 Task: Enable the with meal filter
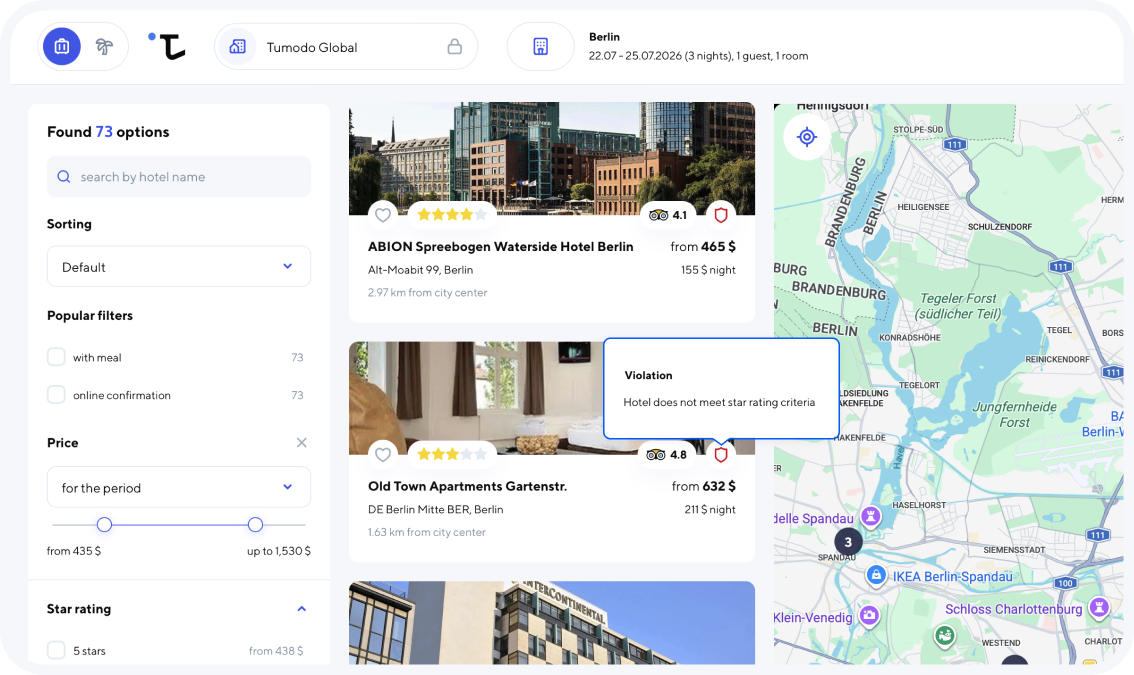click(x=56, y=357)
